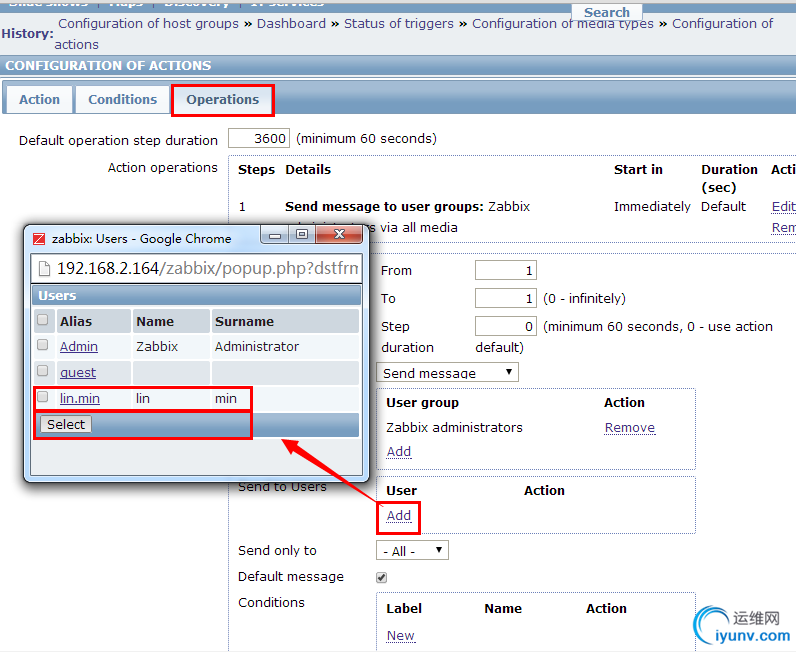
Task: Check the Admin user checkbox
Action: (x=43, y=345)
